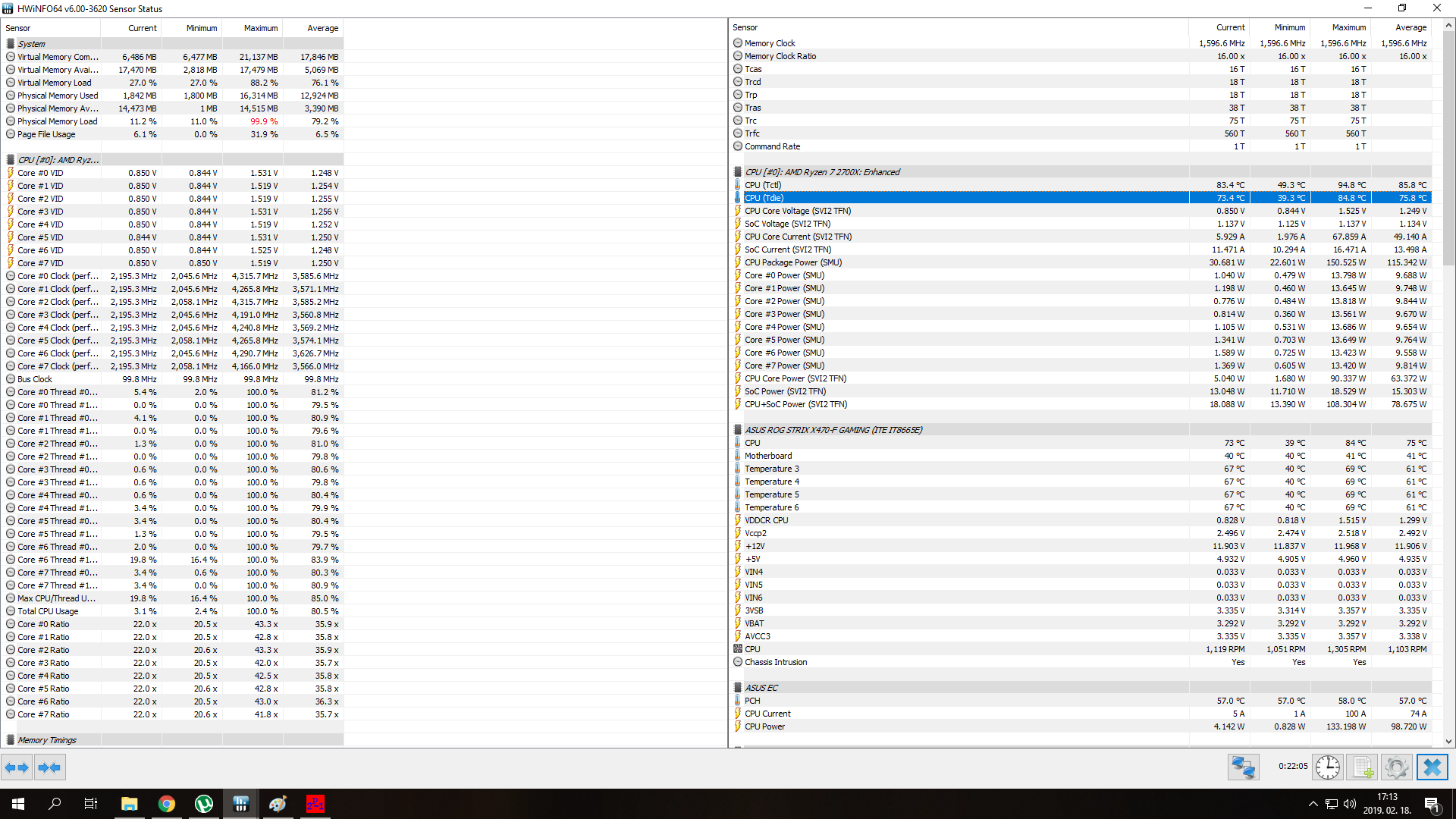The height and width of the screenshot is (819, 1456).
Task: Click left pane Maximum column header
Action: 252,28
